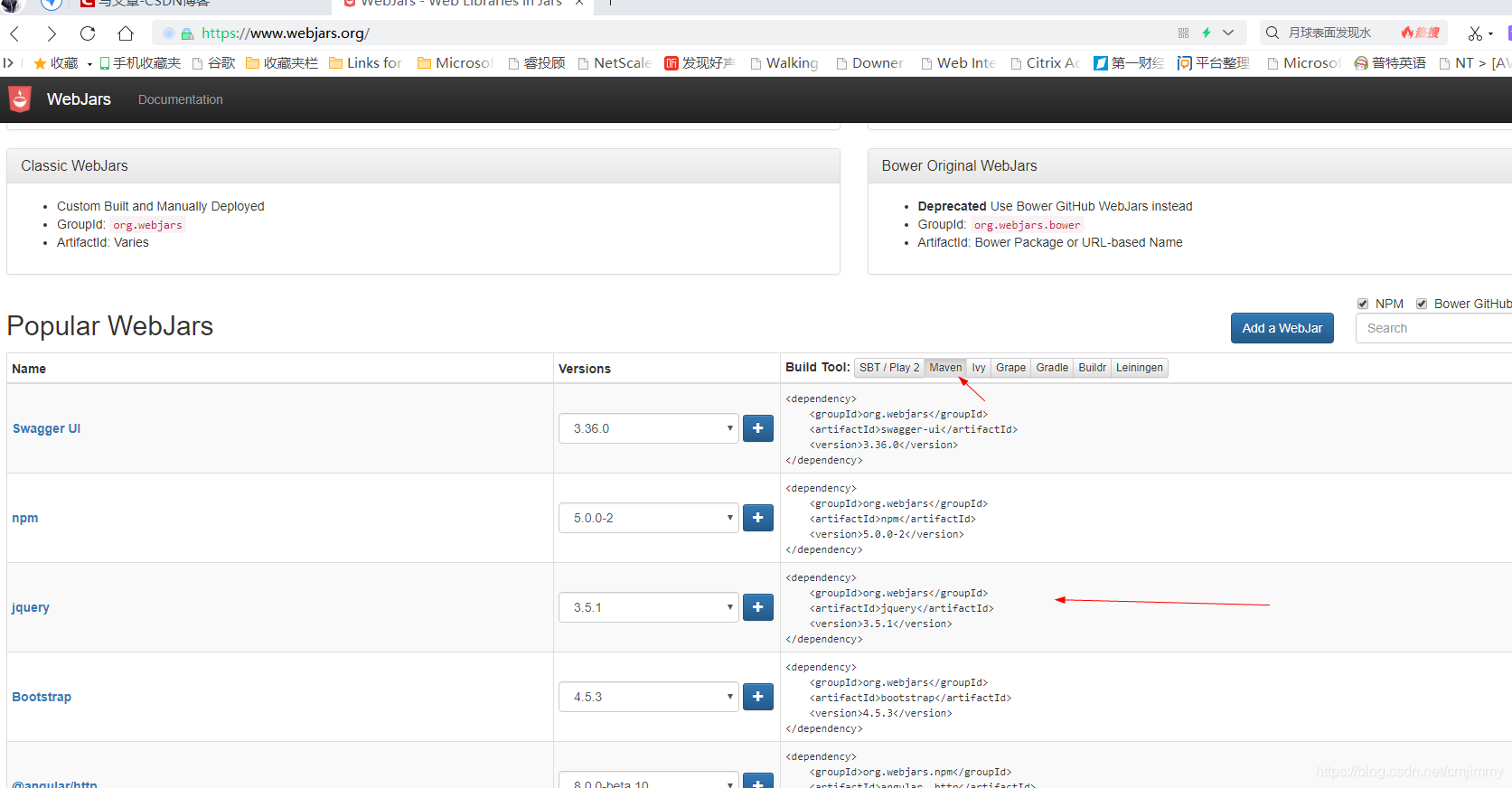1512x788 pixels.
Task: Add jquery version with plus button
Action: pyautogui.click(x=758, y=607)
